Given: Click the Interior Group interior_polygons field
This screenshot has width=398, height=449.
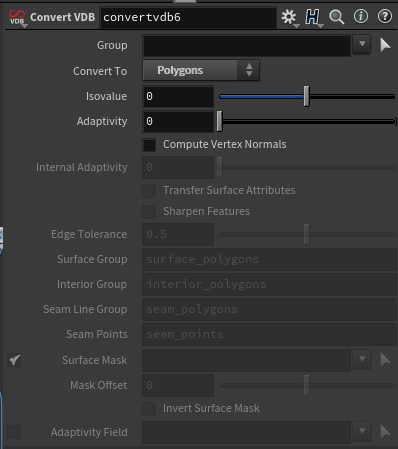Looking at the screenshot, I should (269, 284).
